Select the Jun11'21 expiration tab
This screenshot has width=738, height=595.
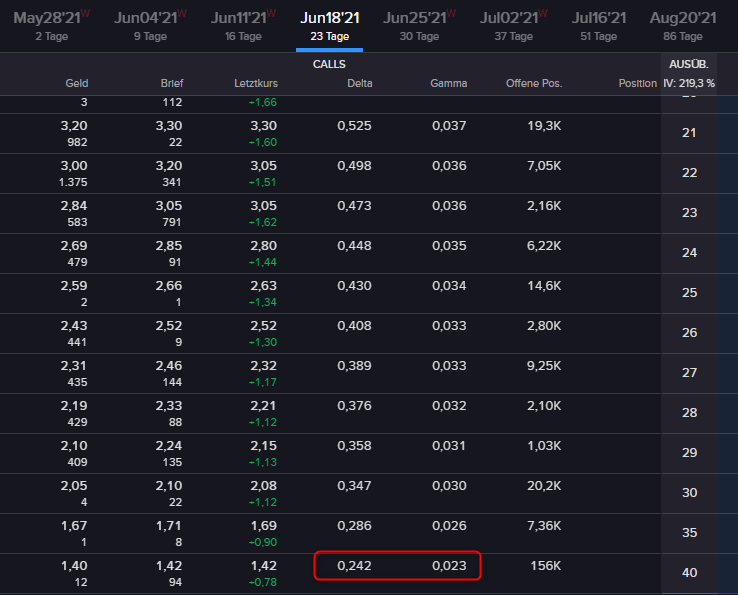(243, 25)
